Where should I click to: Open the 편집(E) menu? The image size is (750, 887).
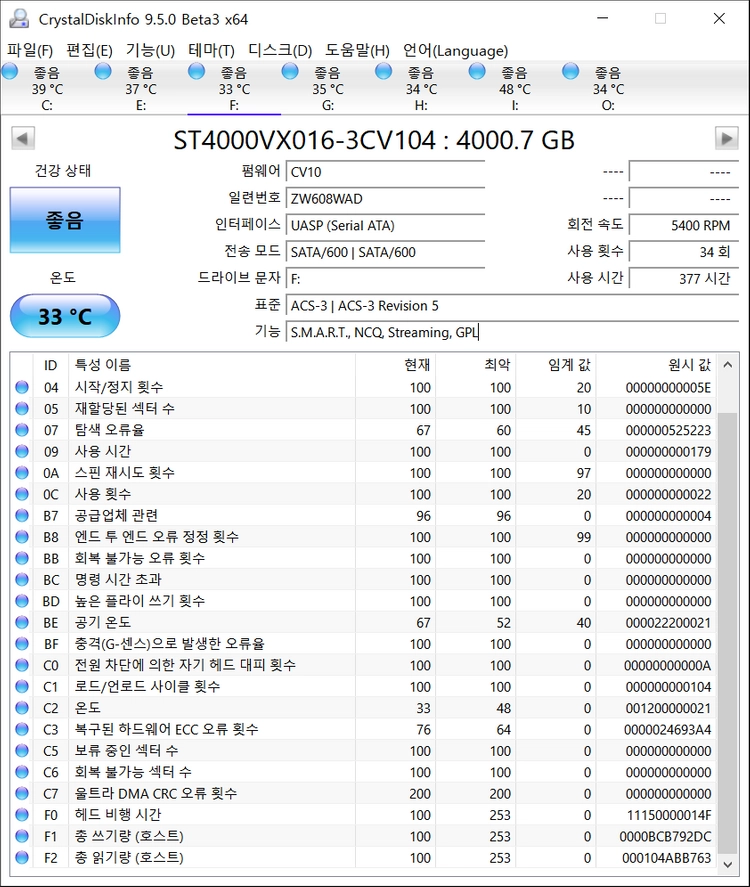(89, 50)
